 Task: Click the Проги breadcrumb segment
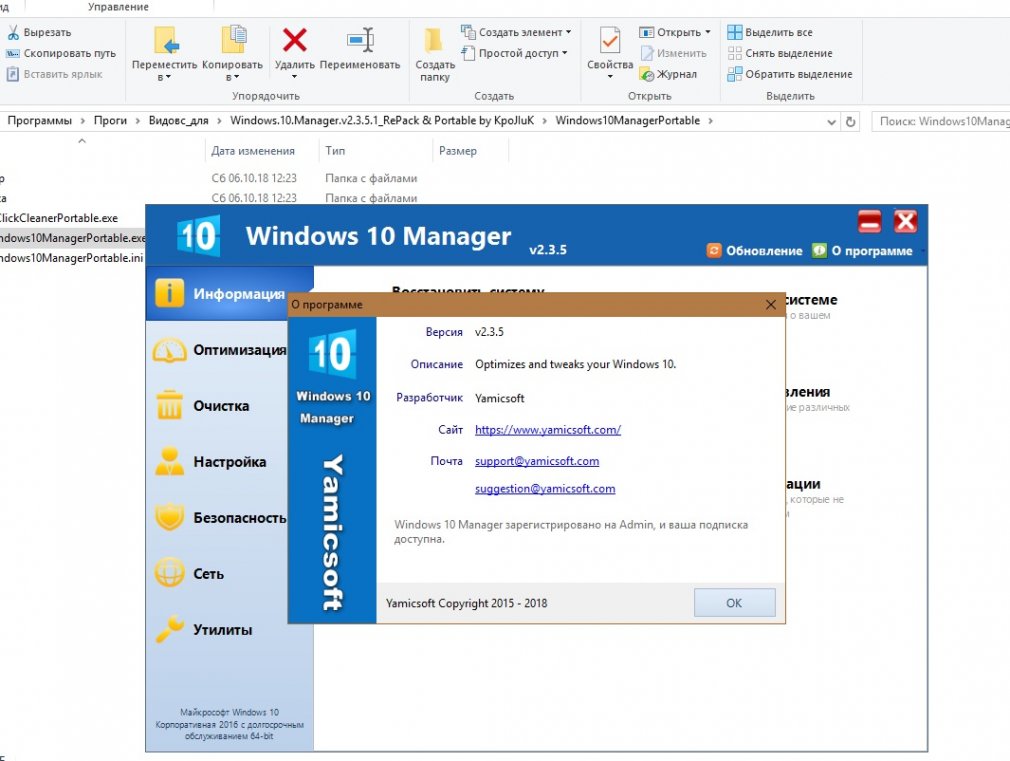click(110, 120)
